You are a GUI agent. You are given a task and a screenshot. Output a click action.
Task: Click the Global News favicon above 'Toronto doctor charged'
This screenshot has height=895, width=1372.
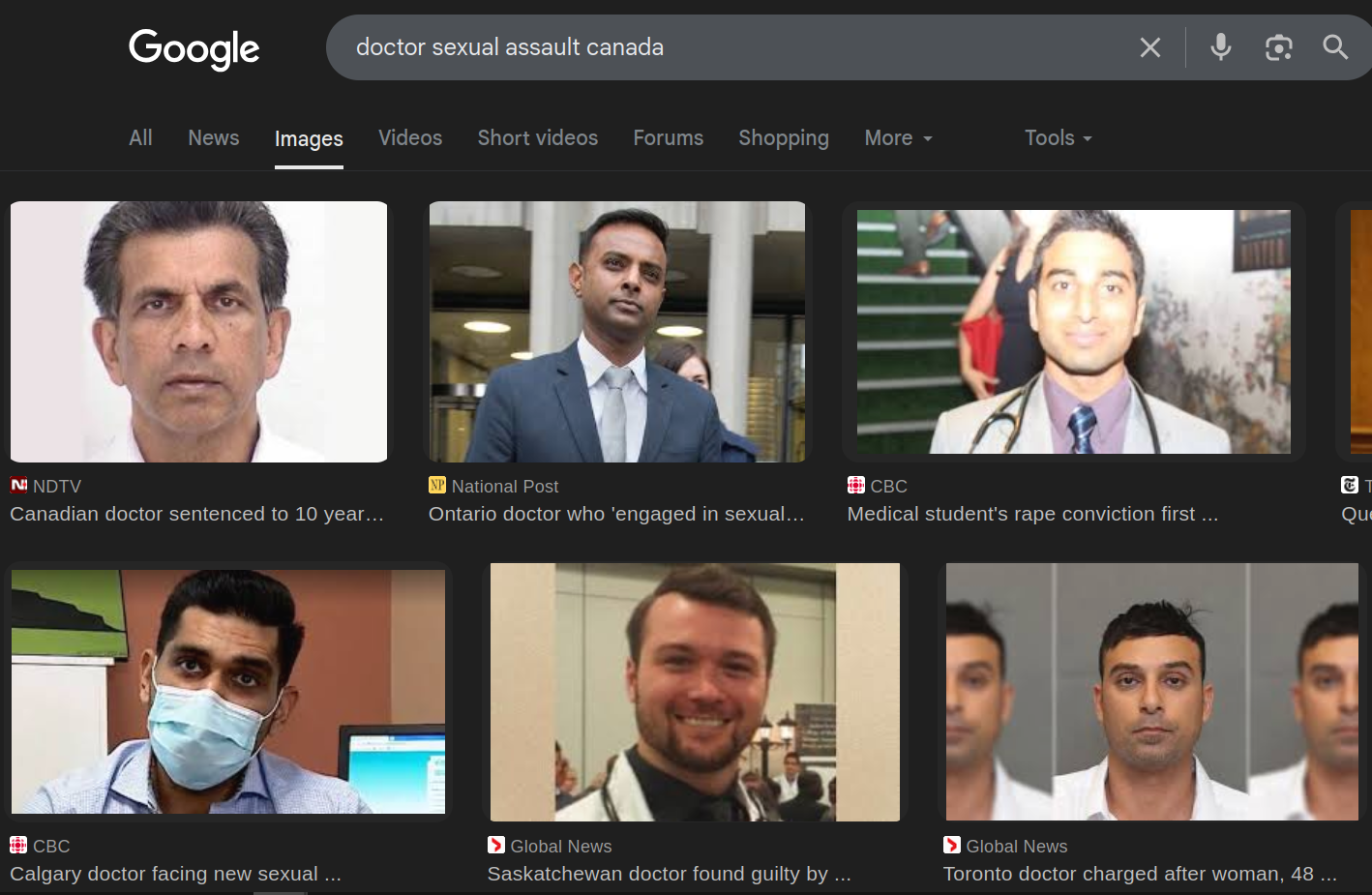point(952,845)
